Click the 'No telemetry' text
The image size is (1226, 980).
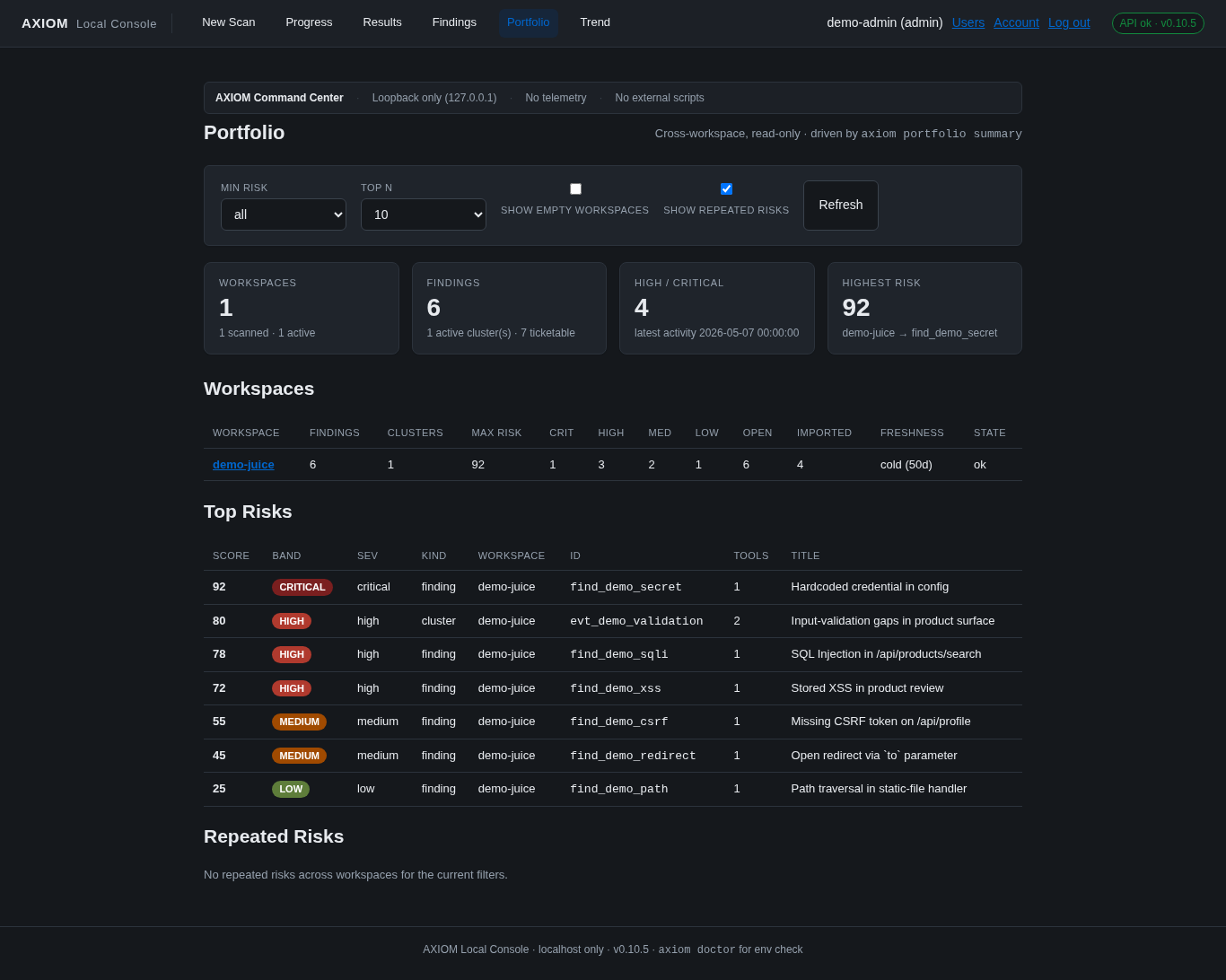(556, 98)
